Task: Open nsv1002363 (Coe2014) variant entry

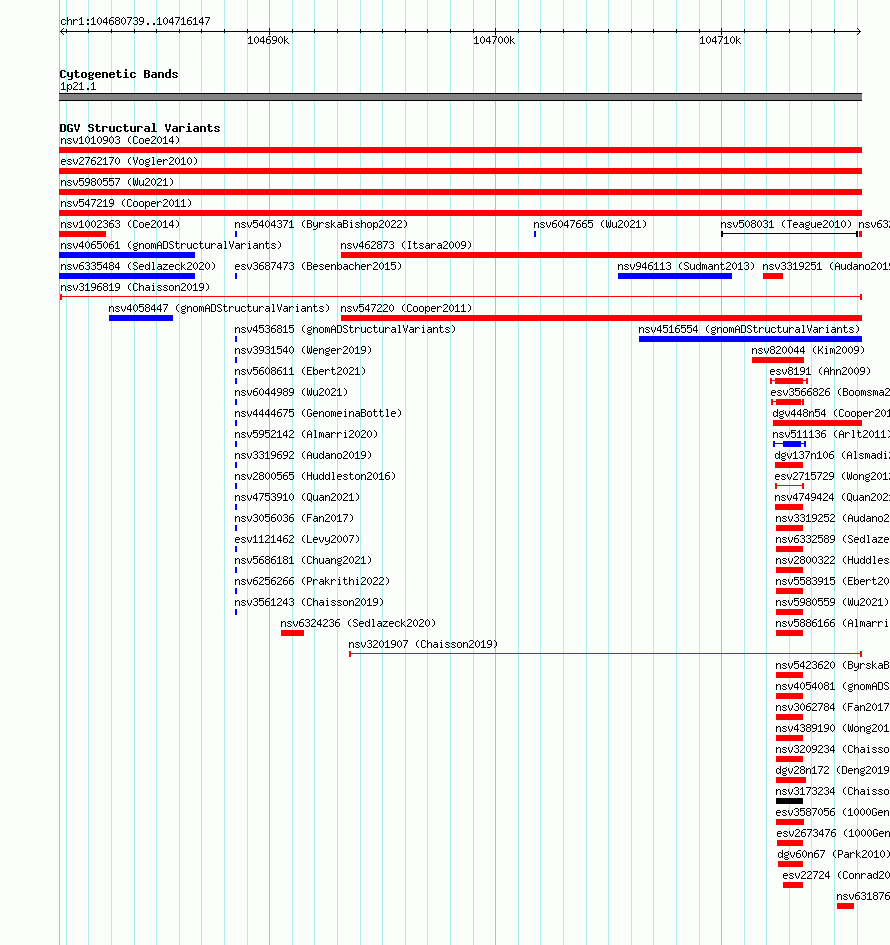Action: pyautogui.click(x=120, y=224)
